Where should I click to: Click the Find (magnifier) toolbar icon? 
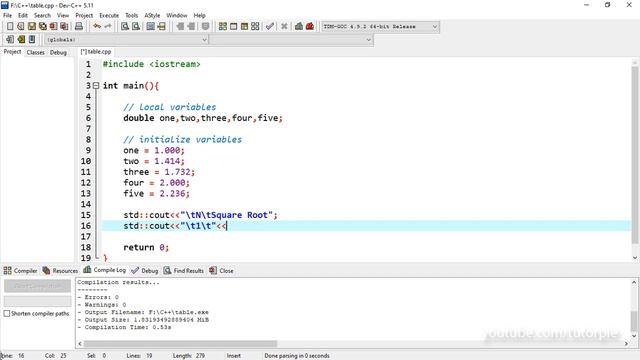coord(125,27)
